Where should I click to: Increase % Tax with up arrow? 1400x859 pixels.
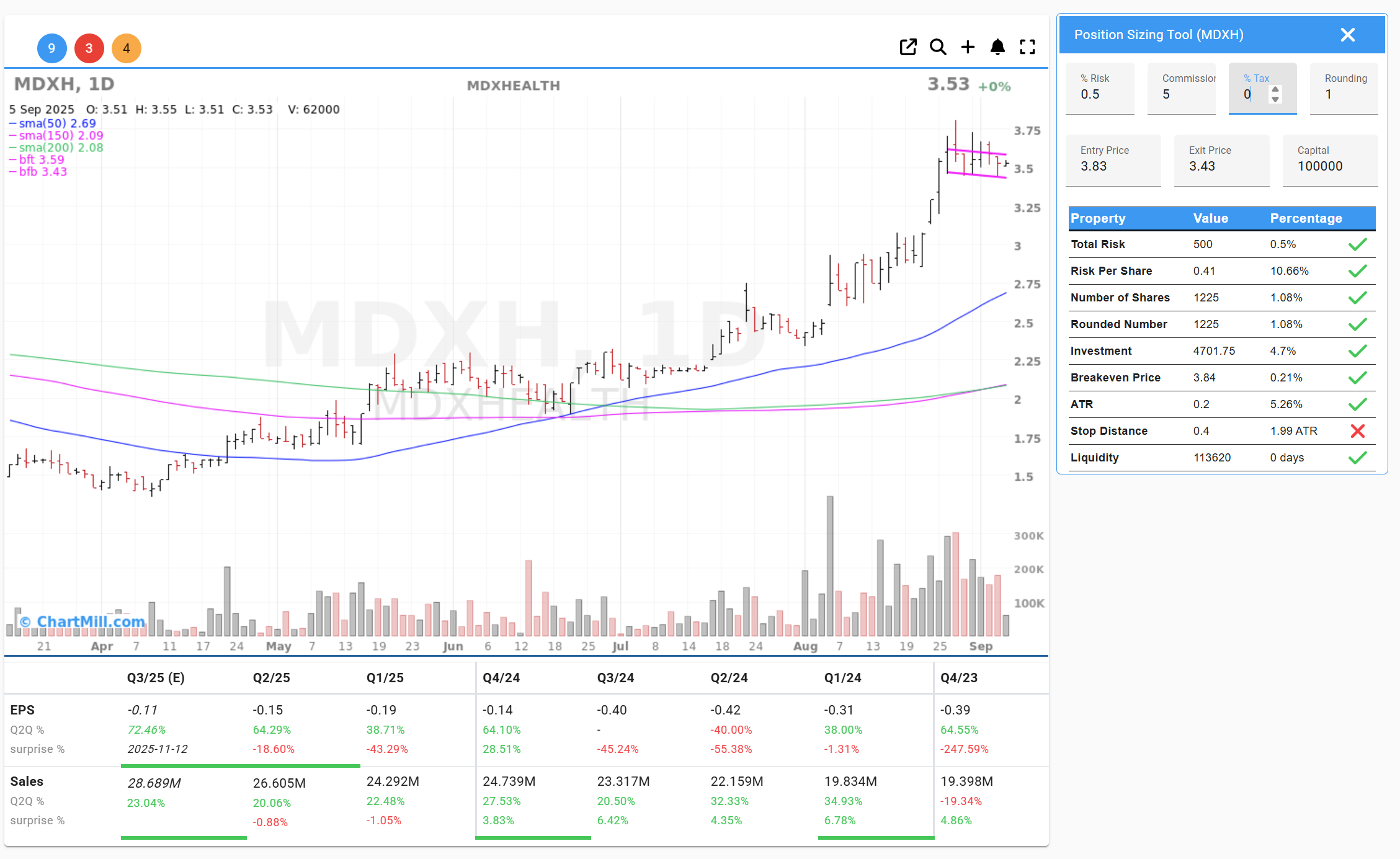click(x=1275, y=89)
